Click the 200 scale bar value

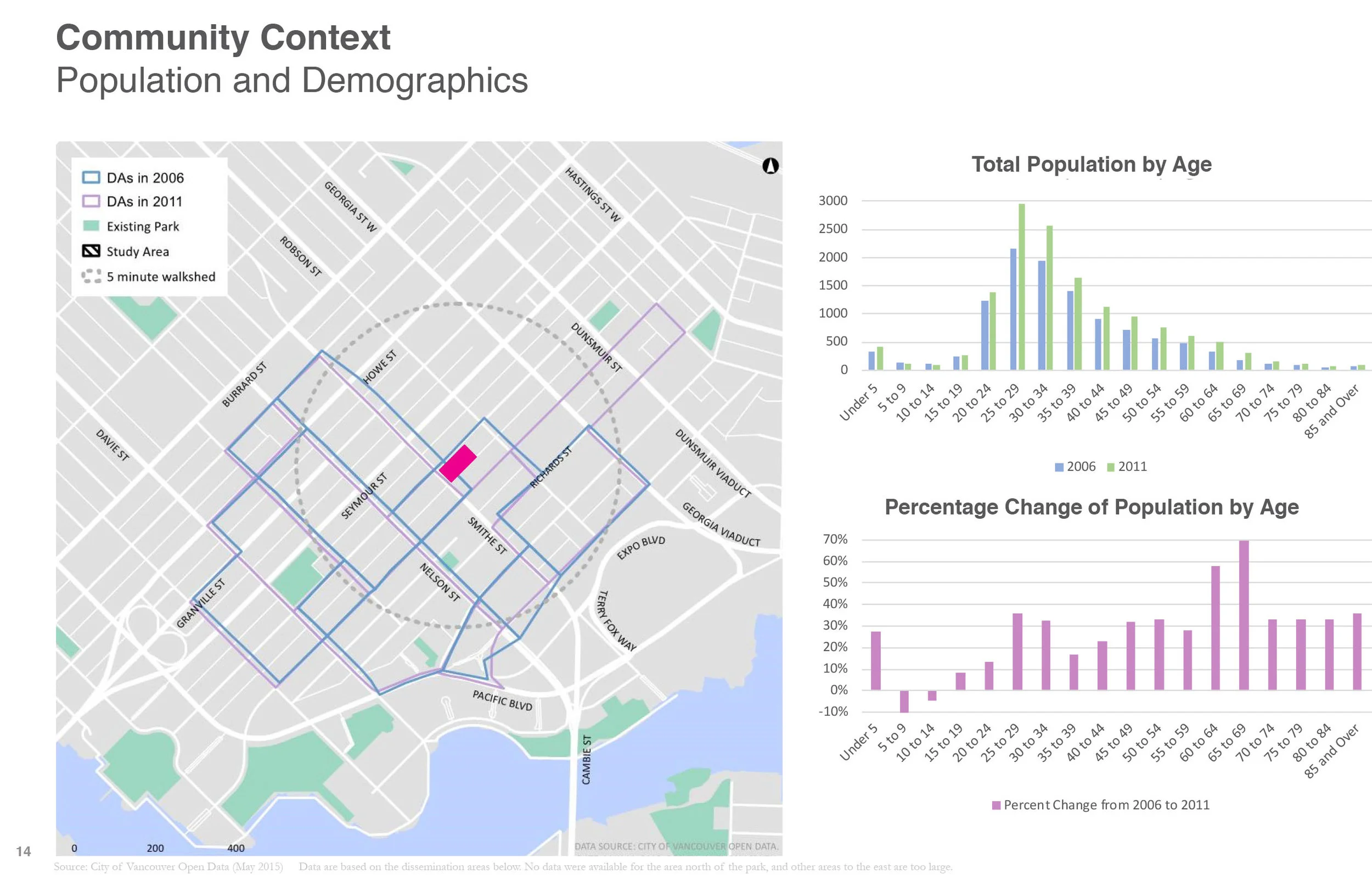tap(155, 848)
